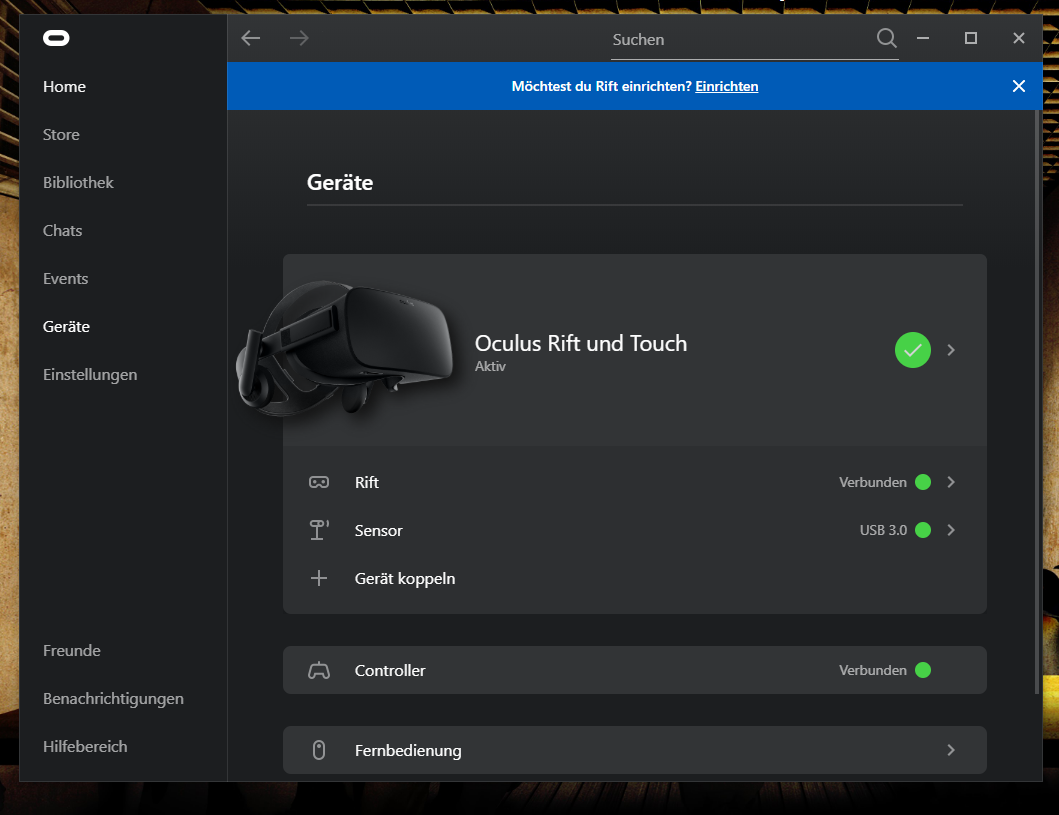
Task: Click the search magnifier icon
Action: point(887,38)
